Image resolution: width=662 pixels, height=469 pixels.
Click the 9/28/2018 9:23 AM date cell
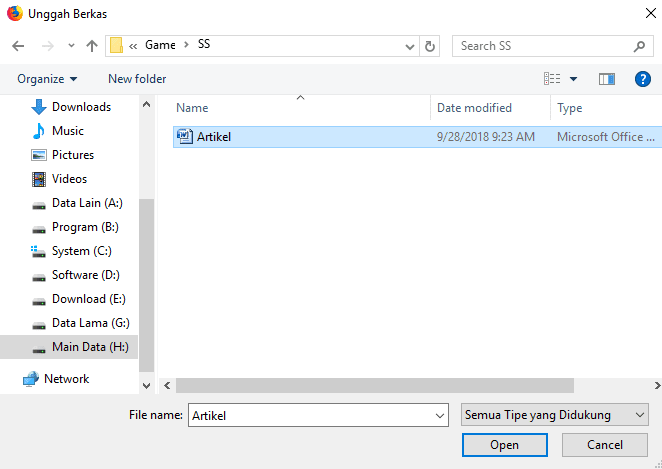[486, 137]
